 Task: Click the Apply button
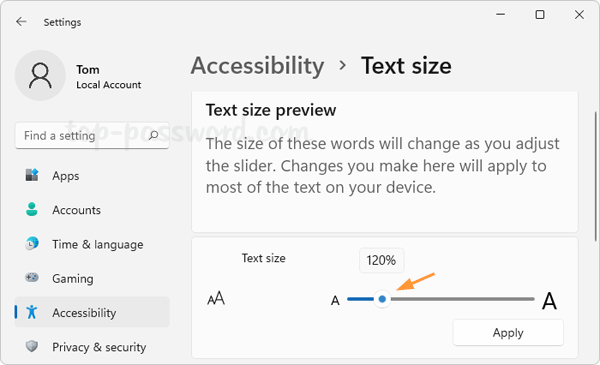[x=508, y=332]
